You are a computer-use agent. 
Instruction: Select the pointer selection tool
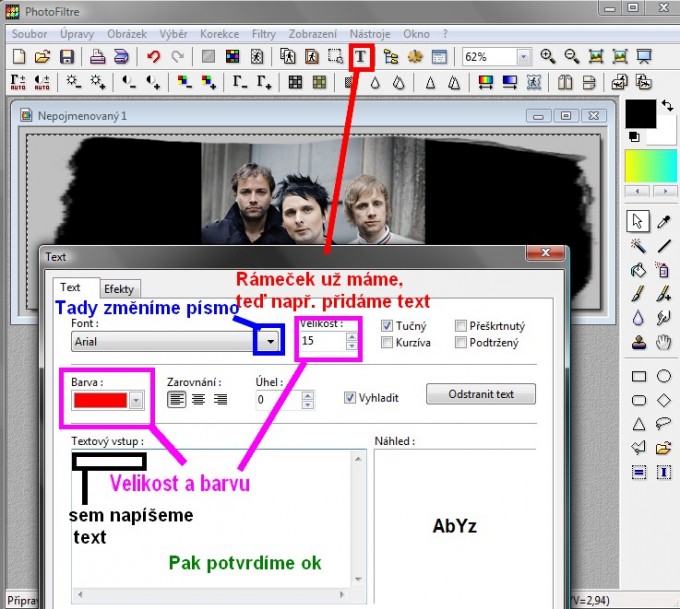click(638, 221)
